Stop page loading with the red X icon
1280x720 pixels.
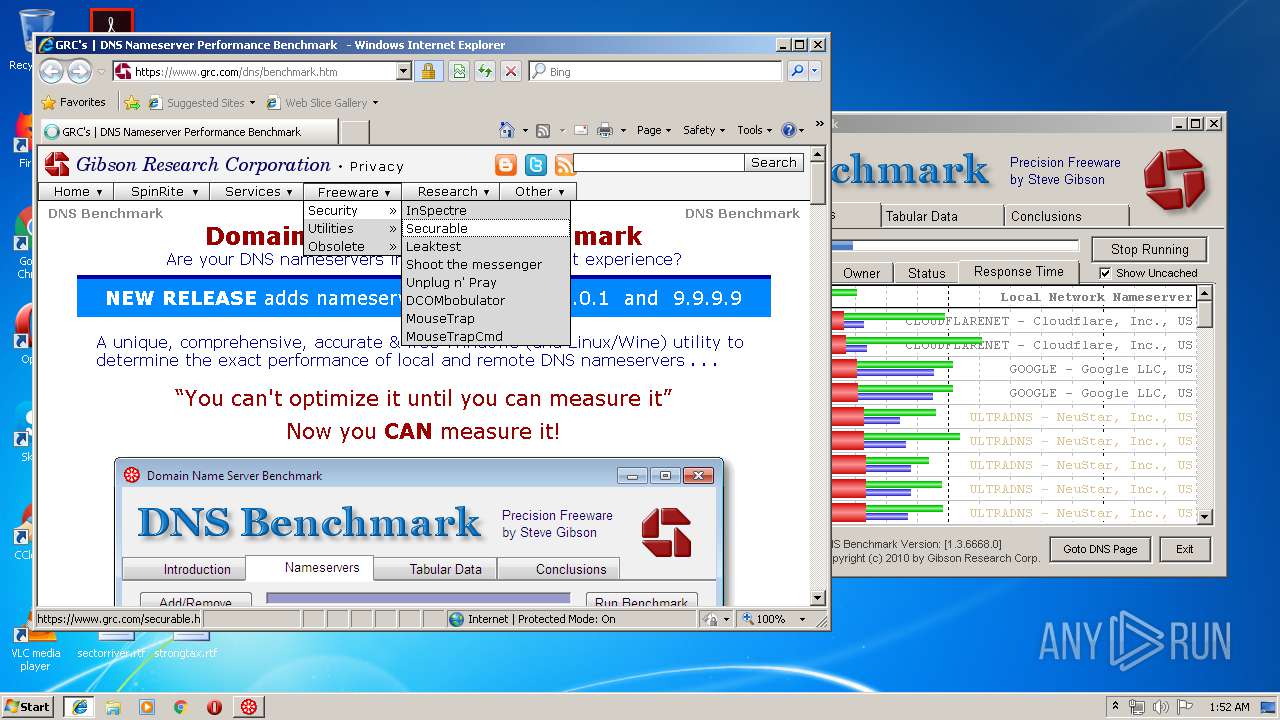tap(511, 71)
